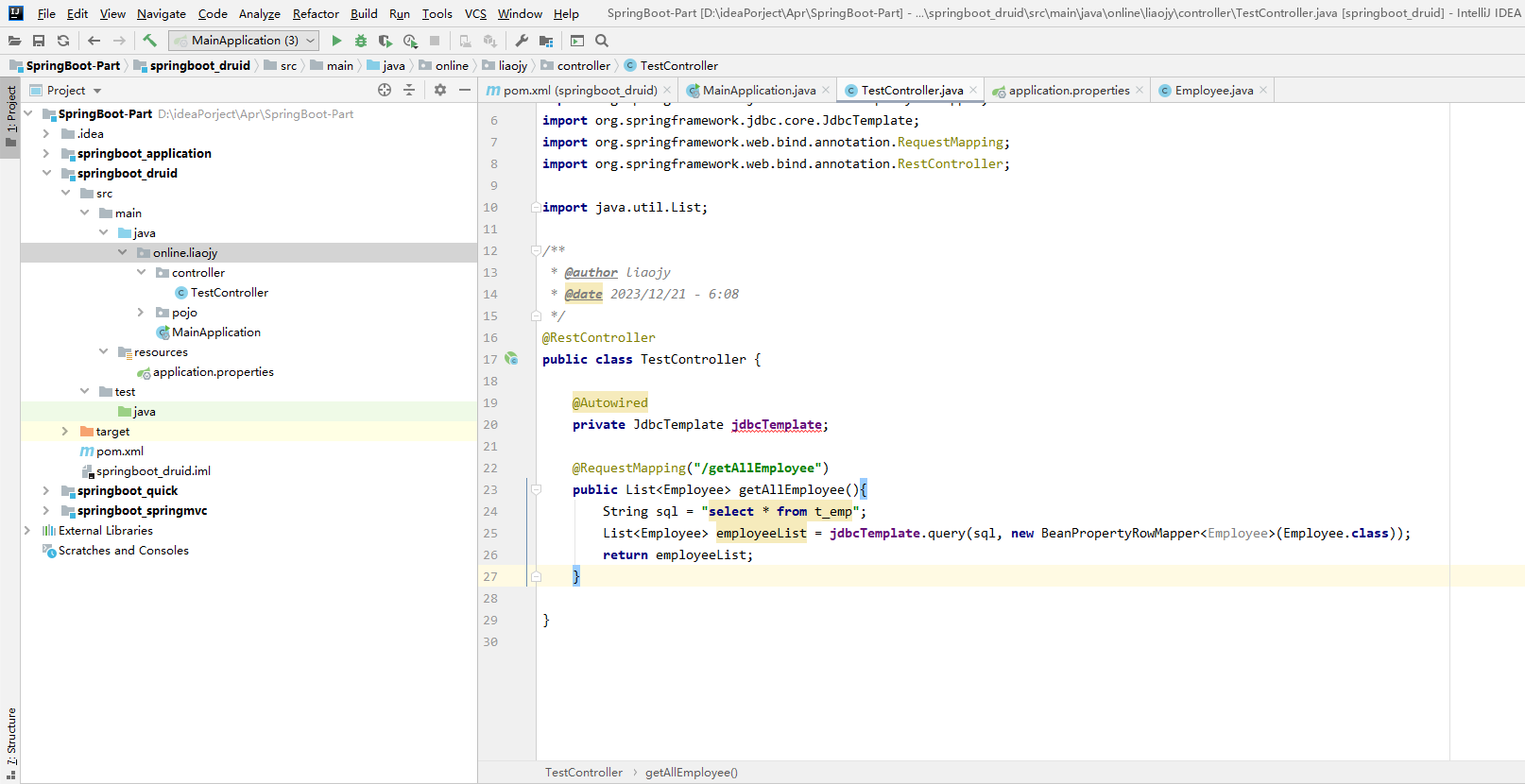
Task: Open the Refactor menu
Action: point(316,13)
